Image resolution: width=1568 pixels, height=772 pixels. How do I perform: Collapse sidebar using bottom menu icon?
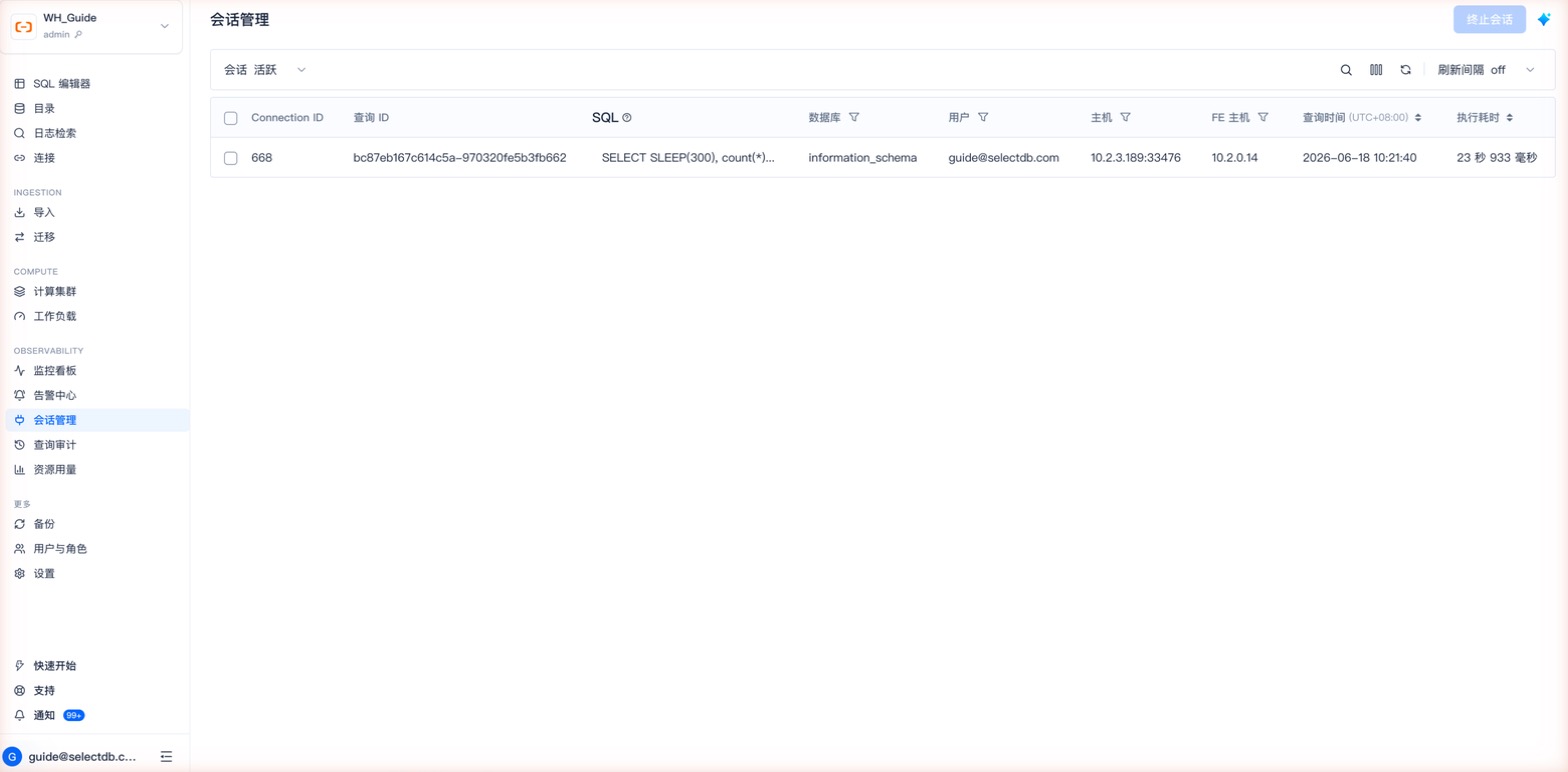click(x=166, y=757)
